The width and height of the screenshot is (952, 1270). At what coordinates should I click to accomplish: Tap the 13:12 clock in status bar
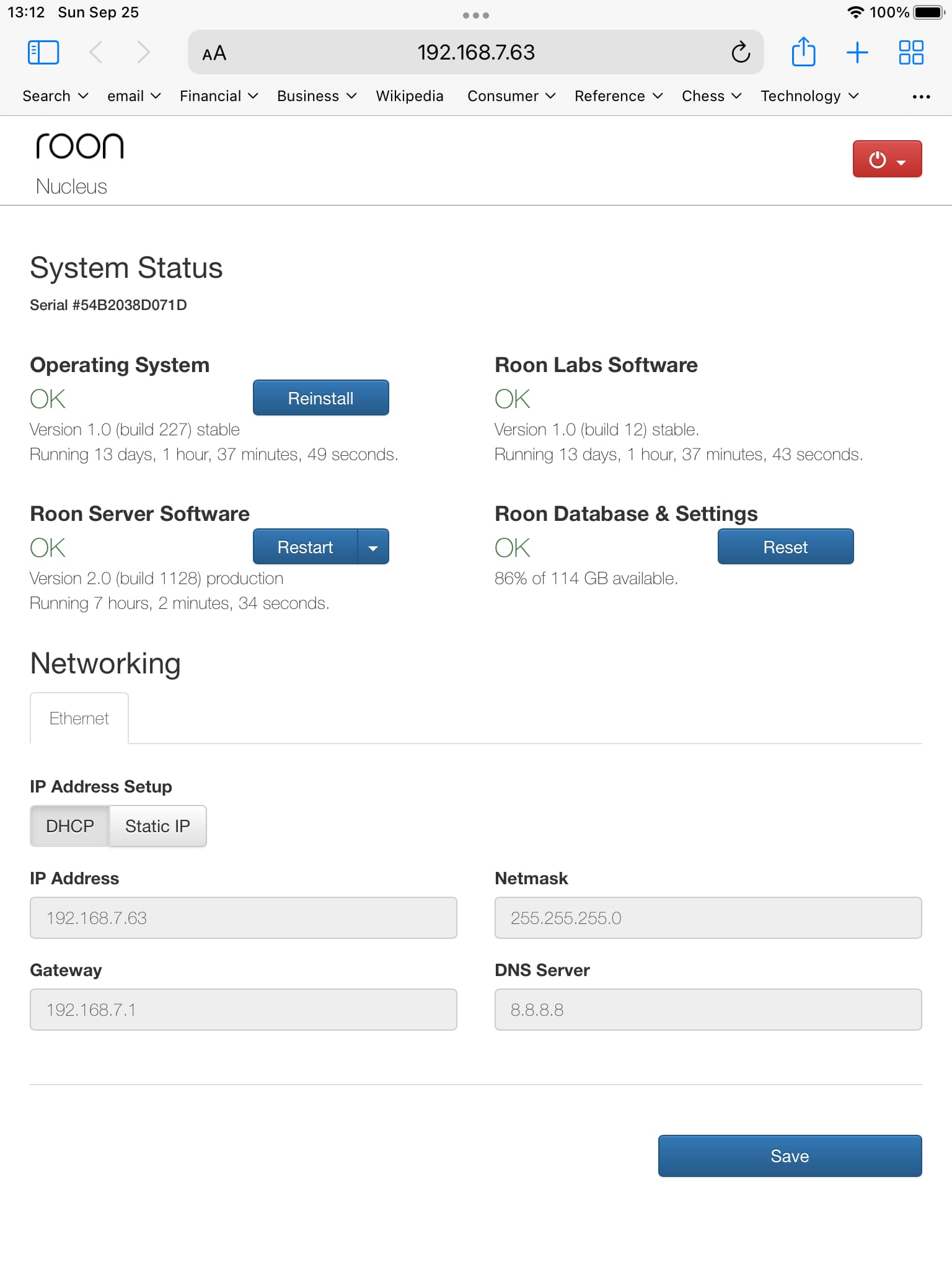(26, 12)
